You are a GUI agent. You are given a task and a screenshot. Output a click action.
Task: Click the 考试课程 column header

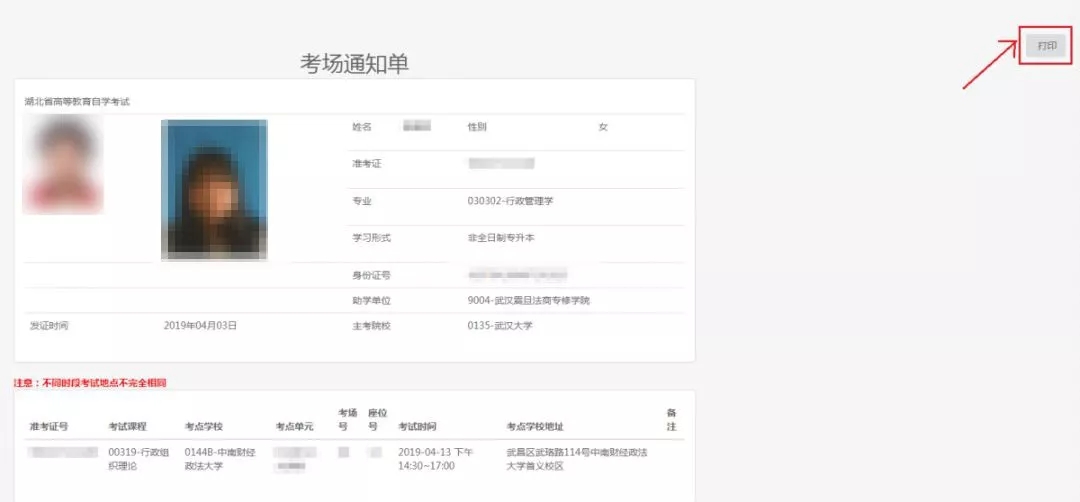click(x=127, y=426)
